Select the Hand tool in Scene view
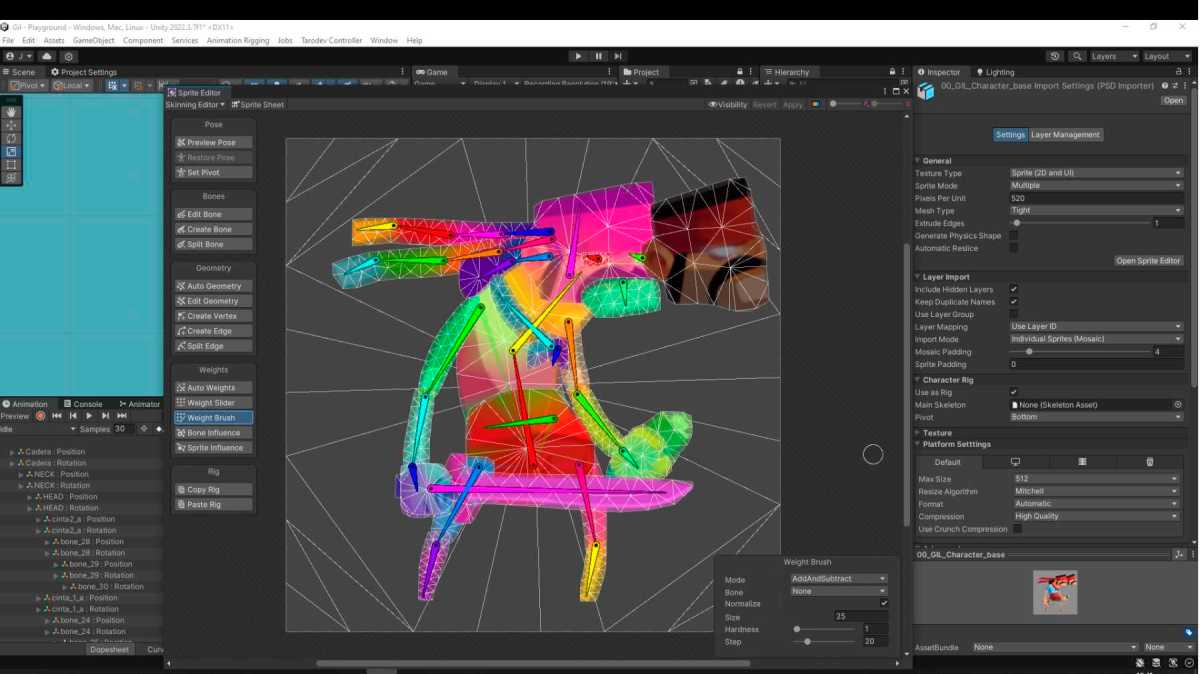This screenshot has width=1200, height=674. [12, 112]
